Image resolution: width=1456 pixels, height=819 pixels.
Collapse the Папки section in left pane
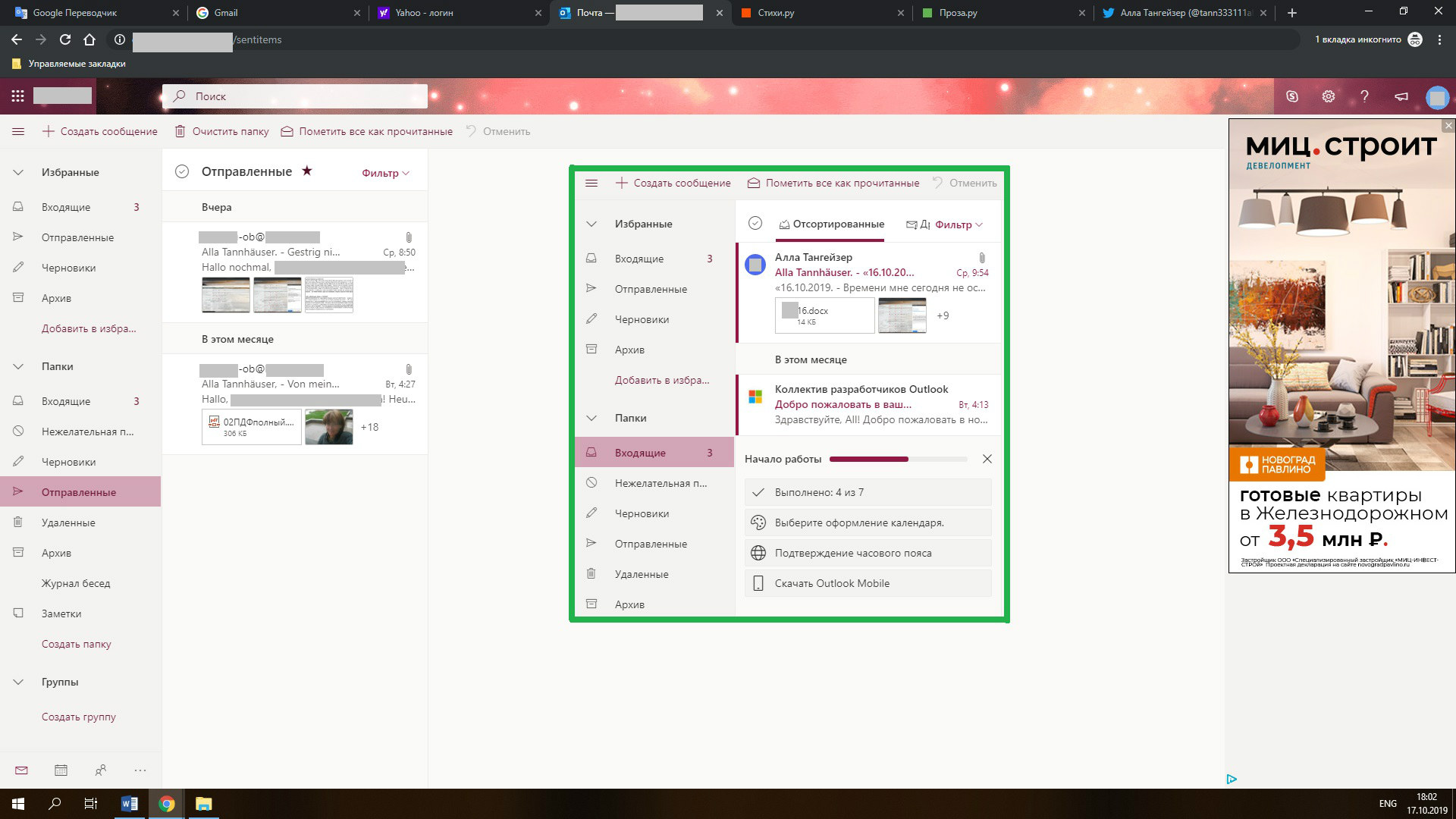point(18,366)
